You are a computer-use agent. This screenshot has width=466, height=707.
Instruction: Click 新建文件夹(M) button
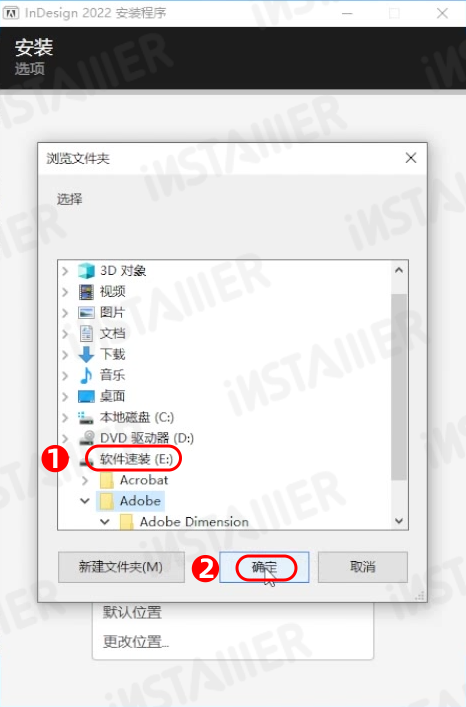pyautogui.click(x=121, y=567)
